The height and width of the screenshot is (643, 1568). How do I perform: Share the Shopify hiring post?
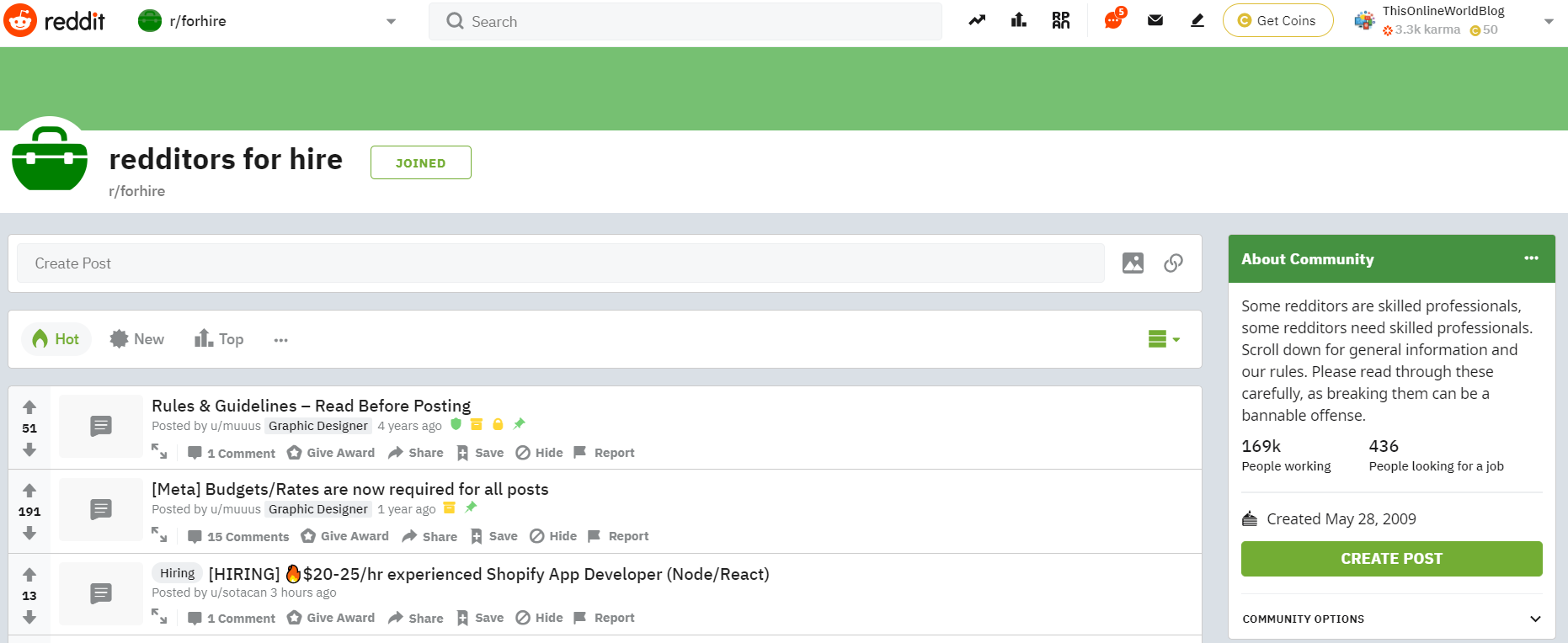pyautogui.click(x=416, y=618)
